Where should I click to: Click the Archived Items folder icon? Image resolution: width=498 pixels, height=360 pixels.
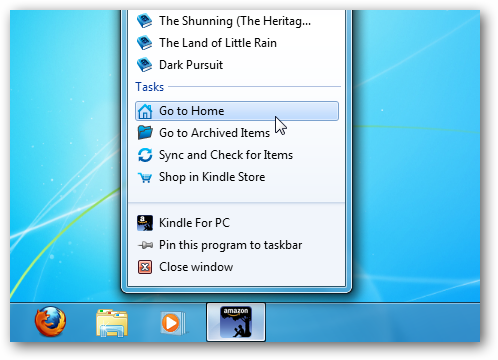coord(145,132)
